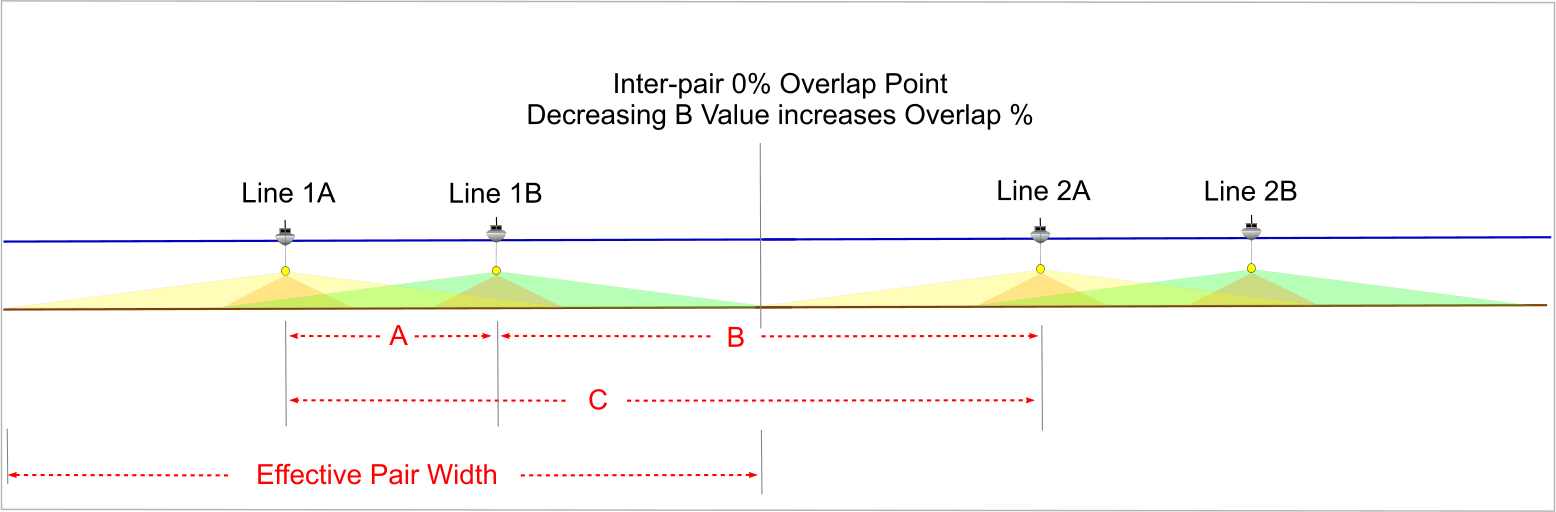Viewport: 1556px width, 512px height.
Task: Click the yellow sonar dot below Line 2A
Action: [1040, 269]
